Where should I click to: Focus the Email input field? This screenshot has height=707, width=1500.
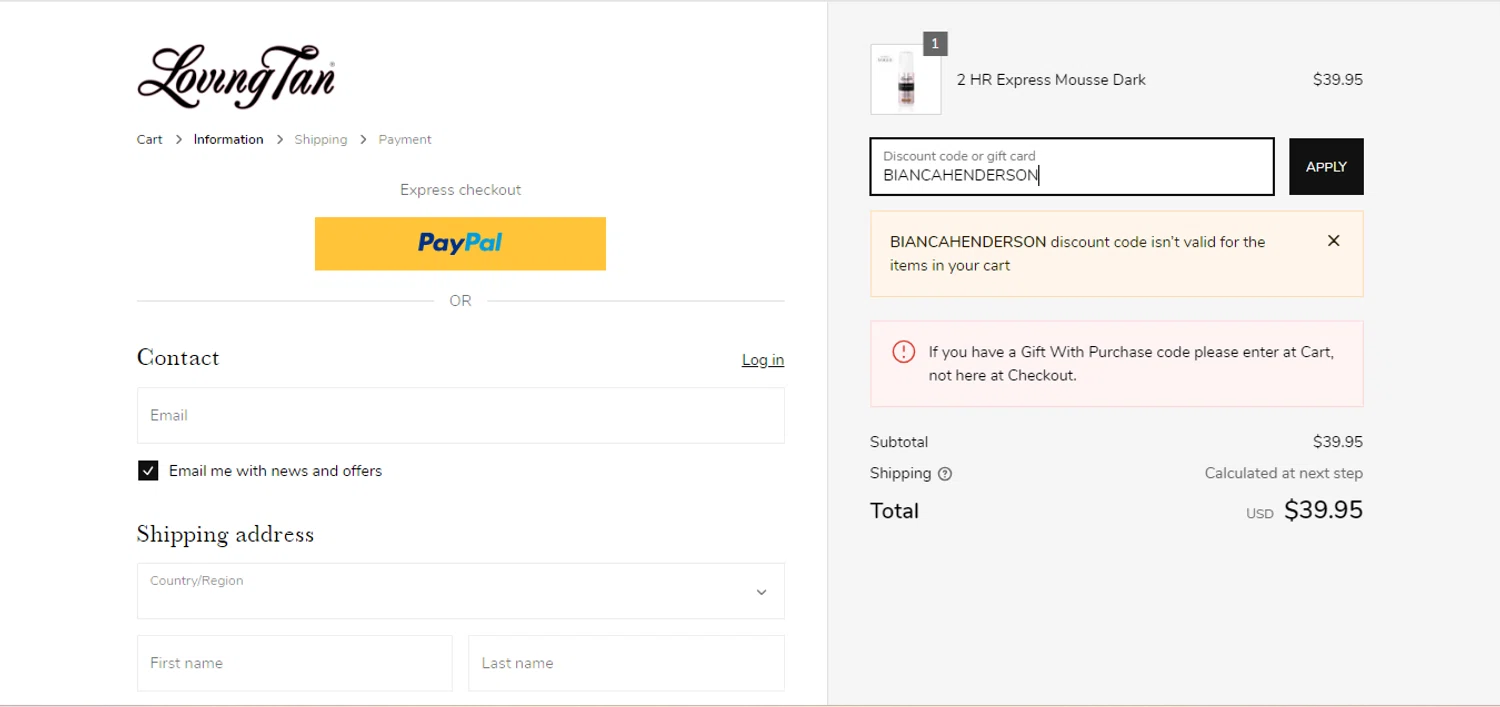(460, 415)
